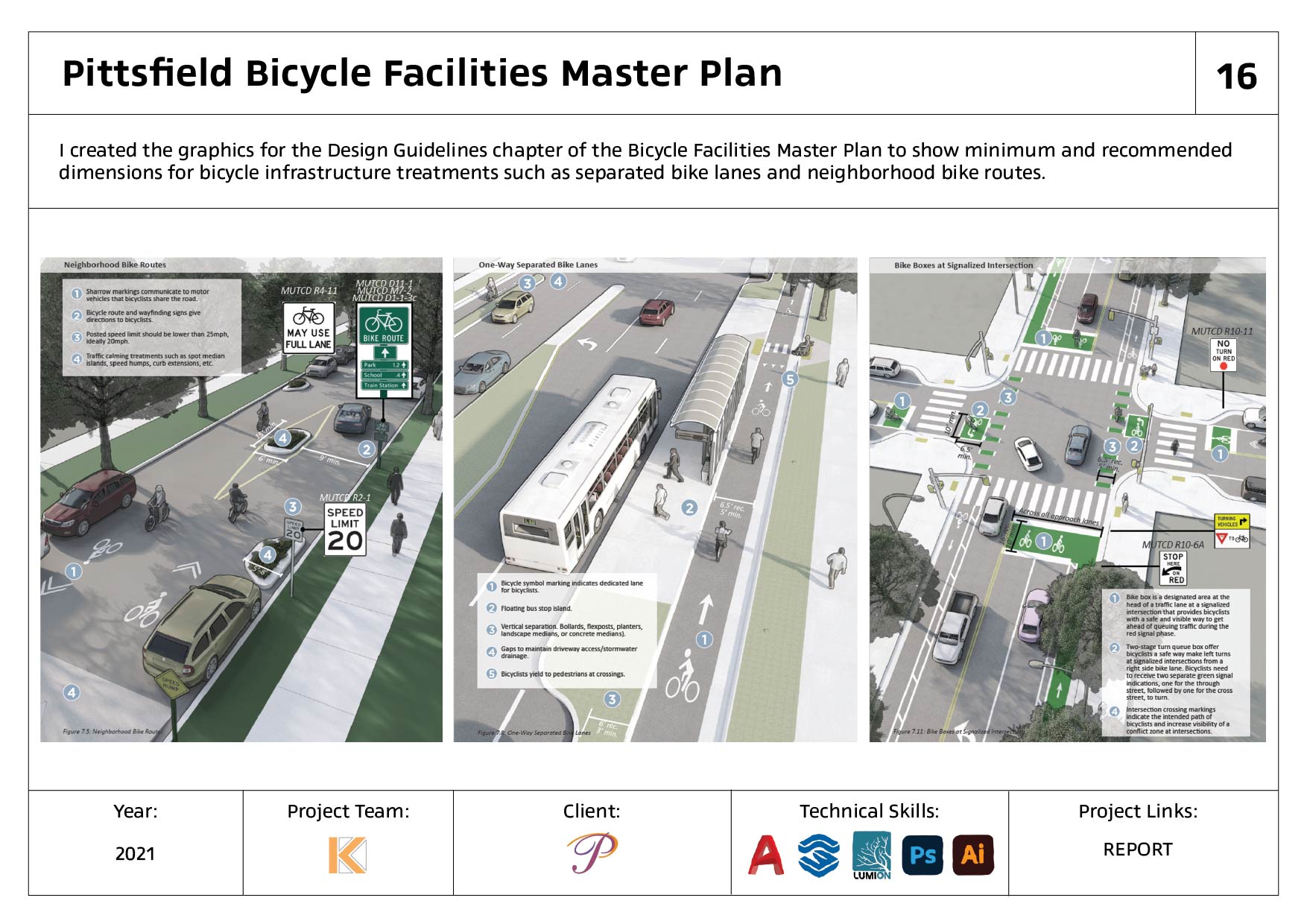Click the May Use Full Lane sign
The image size is (1307, 924).
pyautogui.click(x=308, y=328)
